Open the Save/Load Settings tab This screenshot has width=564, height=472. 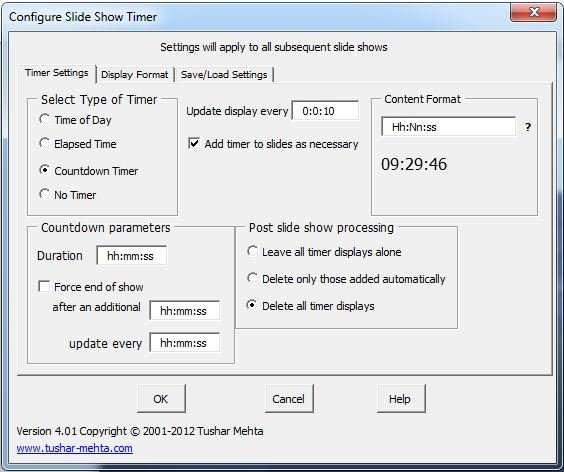click(224, 75)
